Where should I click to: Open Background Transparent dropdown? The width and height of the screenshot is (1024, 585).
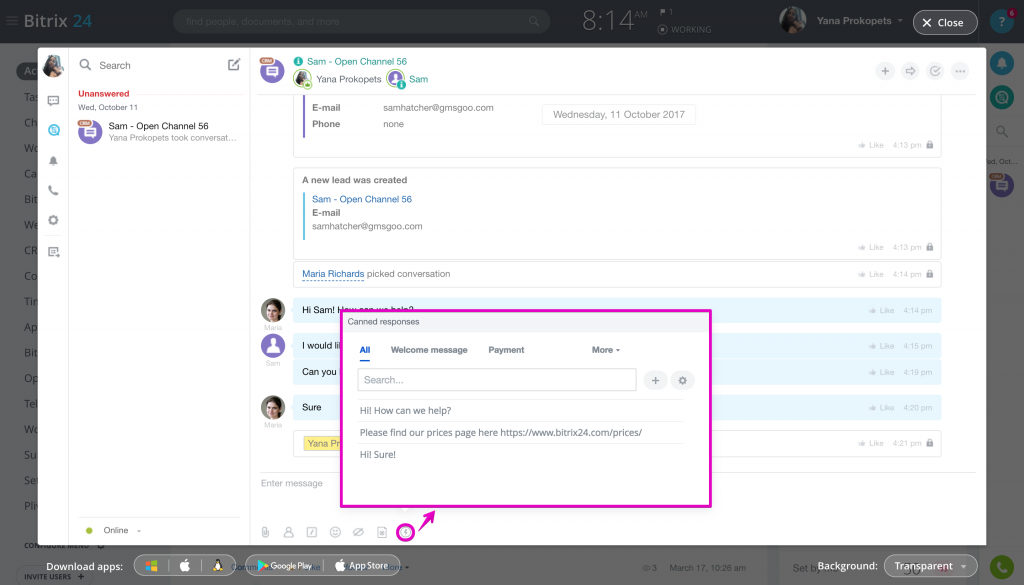(930, 566)
